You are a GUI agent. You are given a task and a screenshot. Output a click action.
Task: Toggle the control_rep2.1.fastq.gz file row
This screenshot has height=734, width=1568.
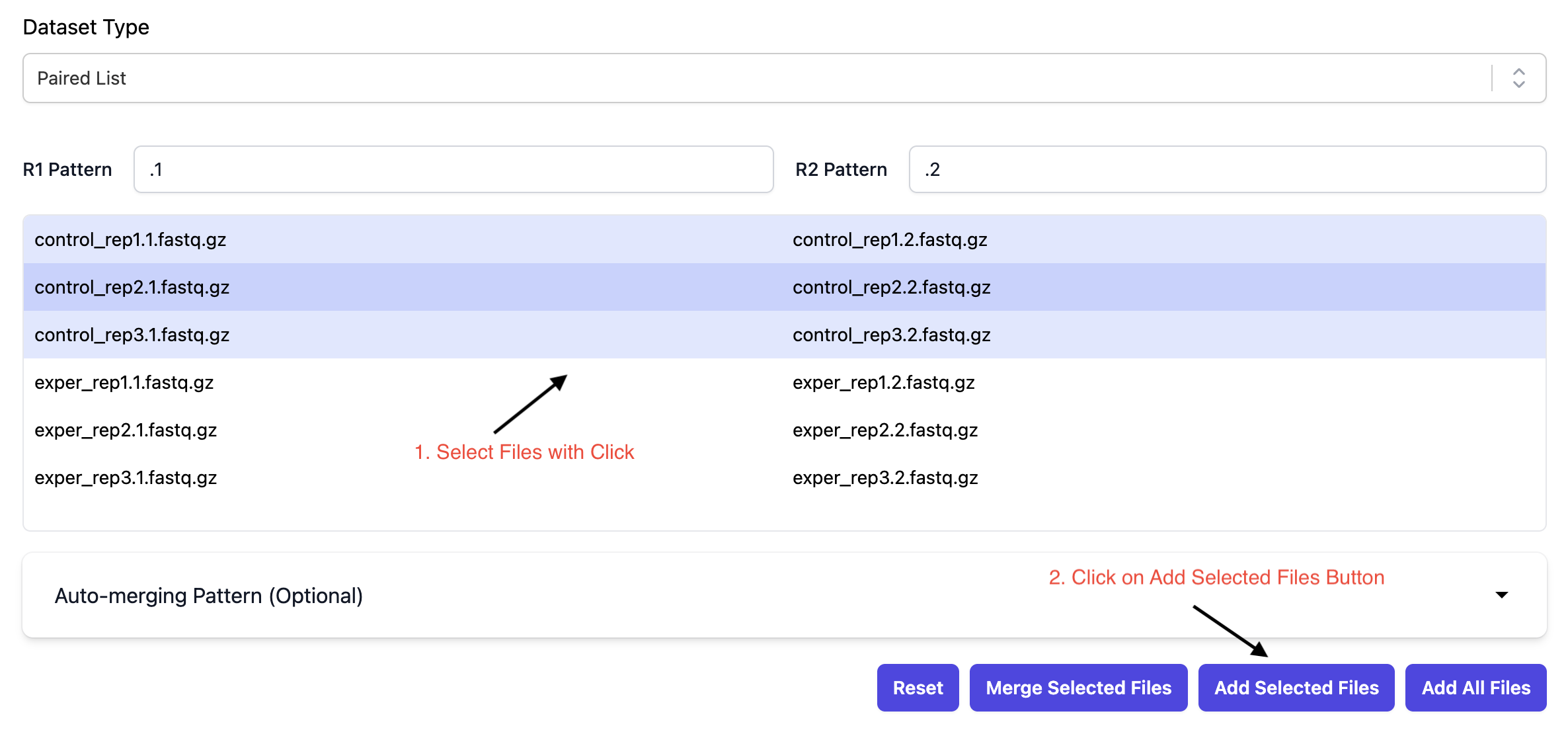click(132, 287)
